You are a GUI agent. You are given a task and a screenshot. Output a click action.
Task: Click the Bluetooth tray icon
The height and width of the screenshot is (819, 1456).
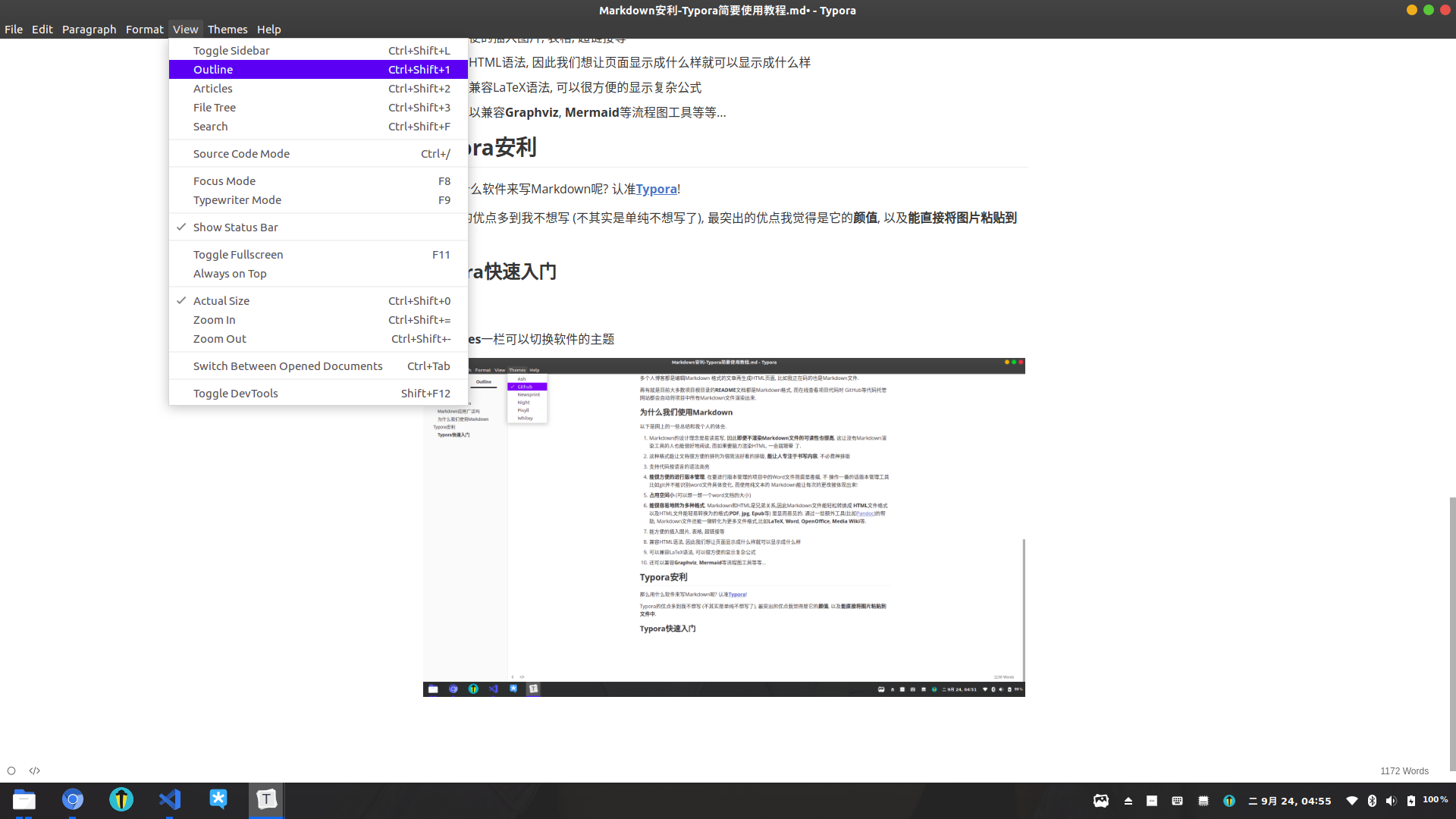(1372, 801)
